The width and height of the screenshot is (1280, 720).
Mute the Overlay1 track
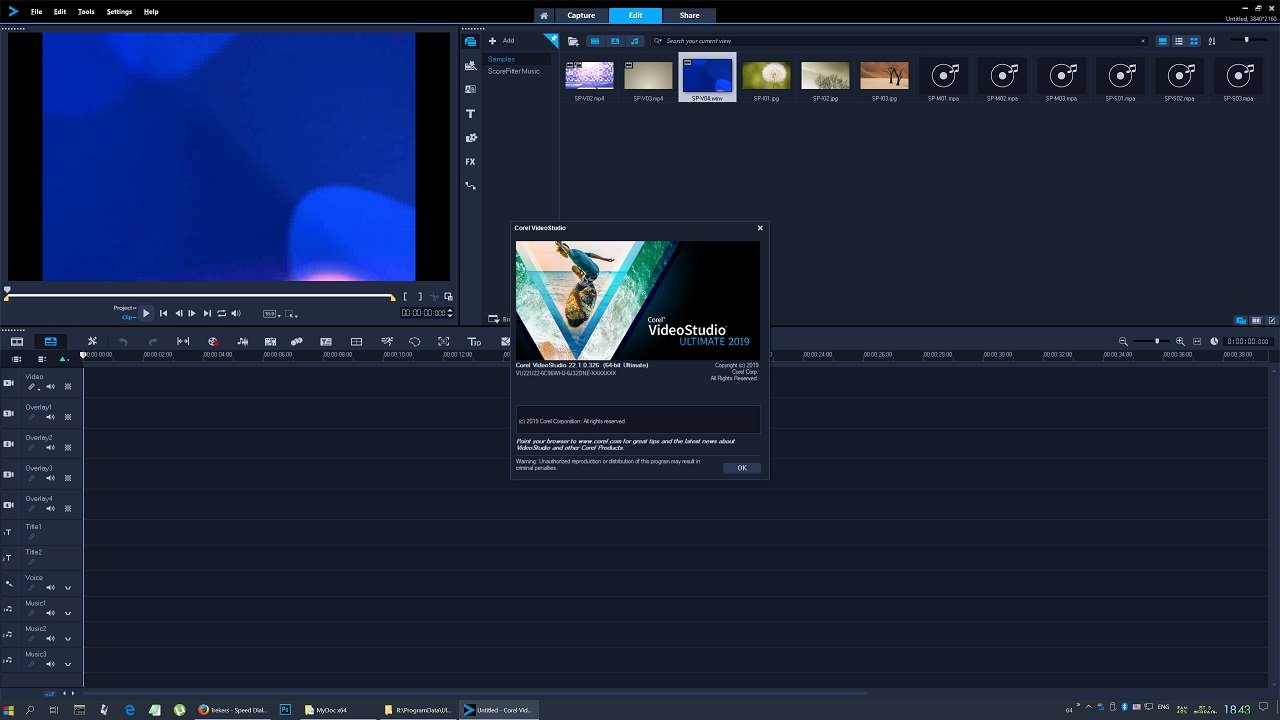click(x=50, y=417)
